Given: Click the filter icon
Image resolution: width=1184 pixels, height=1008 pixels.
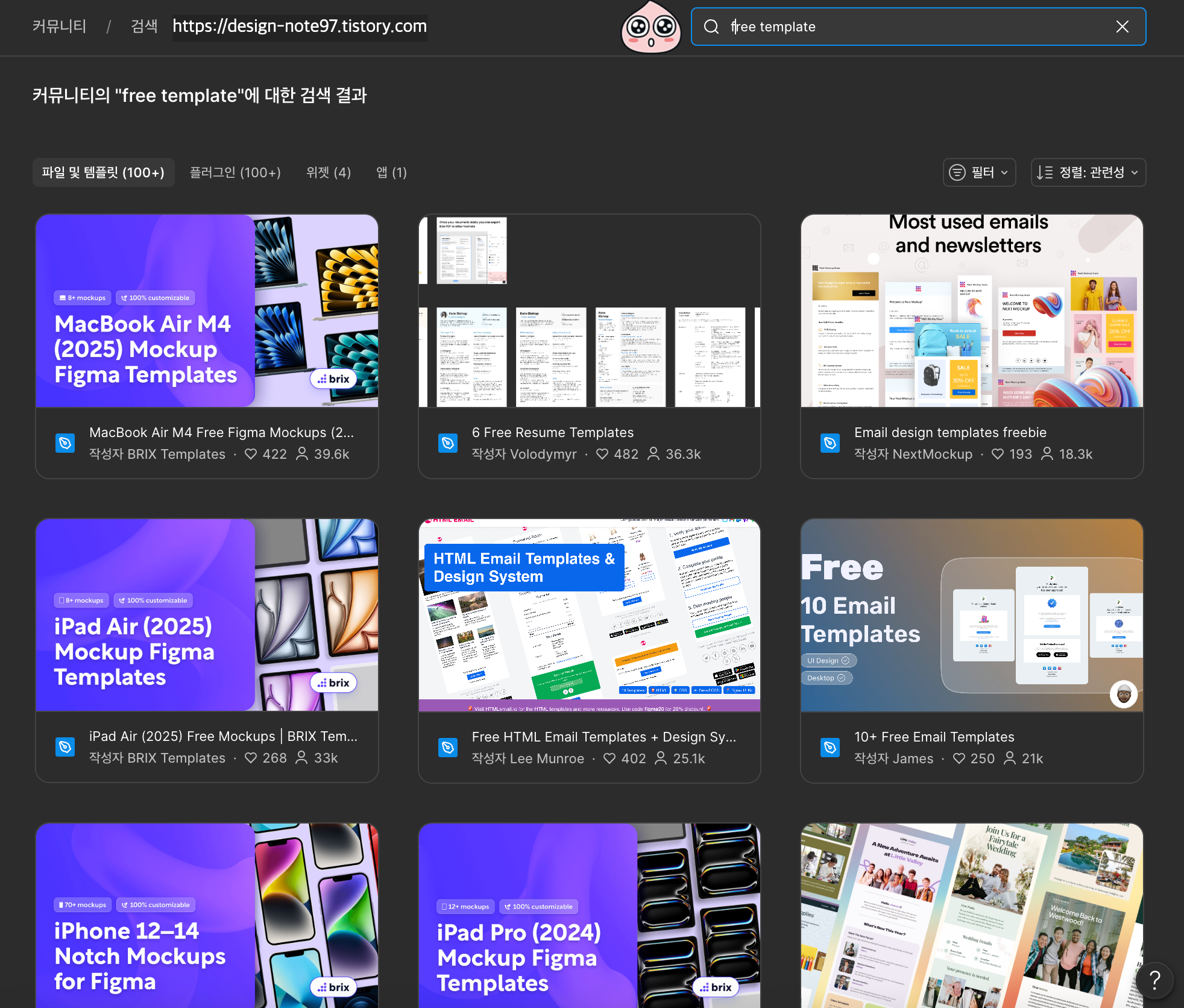Looking at the screenshot, I should [x=957, y=172].
